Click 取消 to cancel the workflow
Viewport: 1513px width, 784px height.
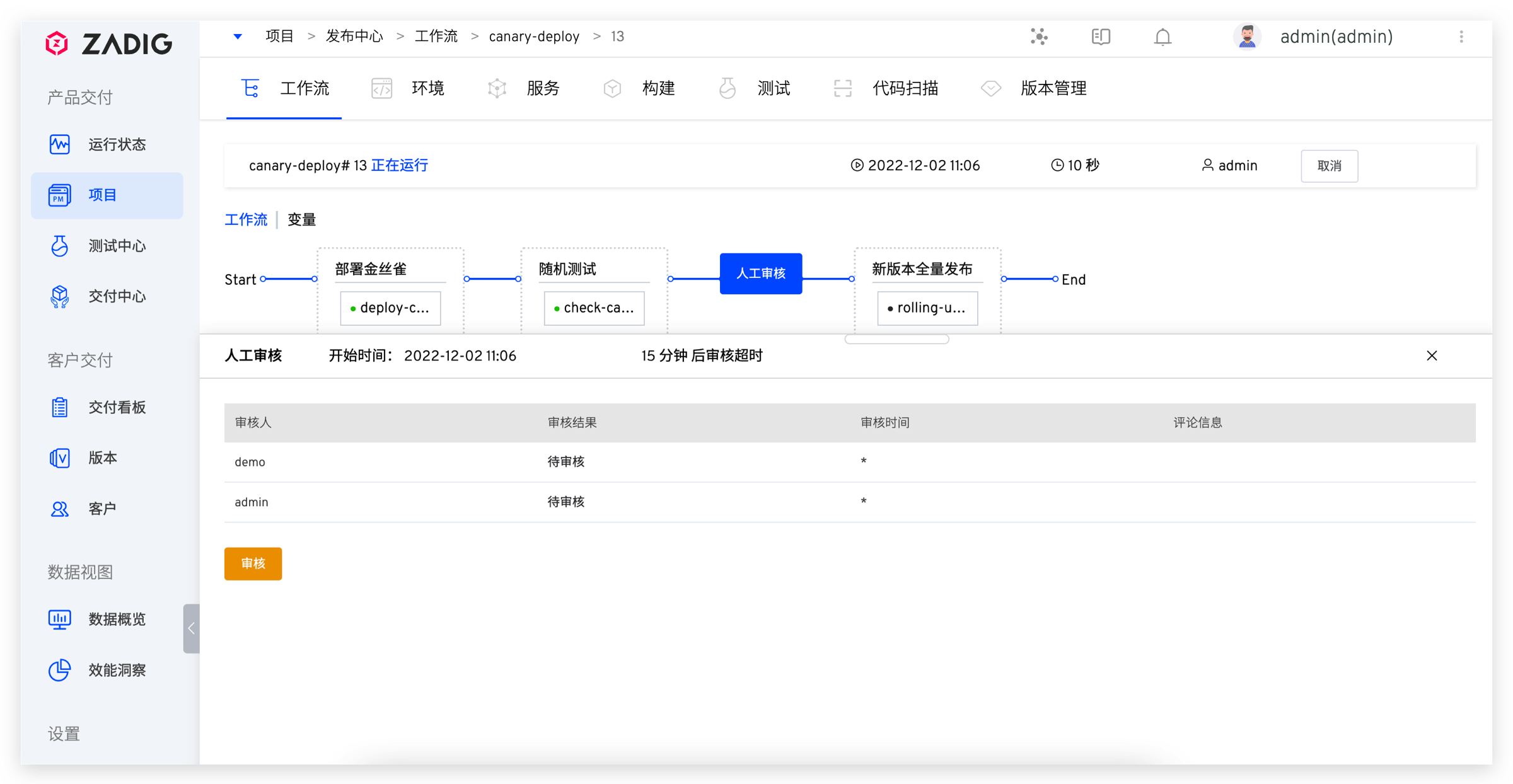1329,166
